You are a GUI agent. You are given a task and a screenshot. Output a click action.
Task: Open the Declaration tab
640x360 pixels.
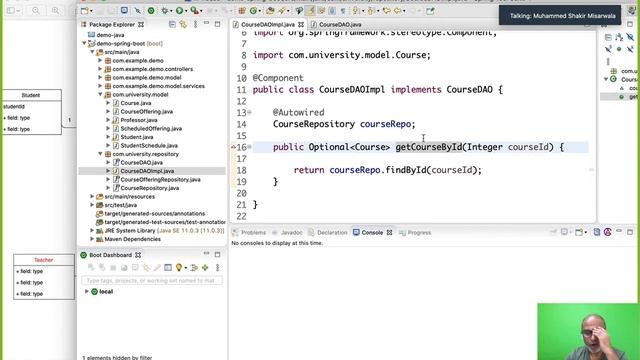pyautogui.click(x=332, y=232)
